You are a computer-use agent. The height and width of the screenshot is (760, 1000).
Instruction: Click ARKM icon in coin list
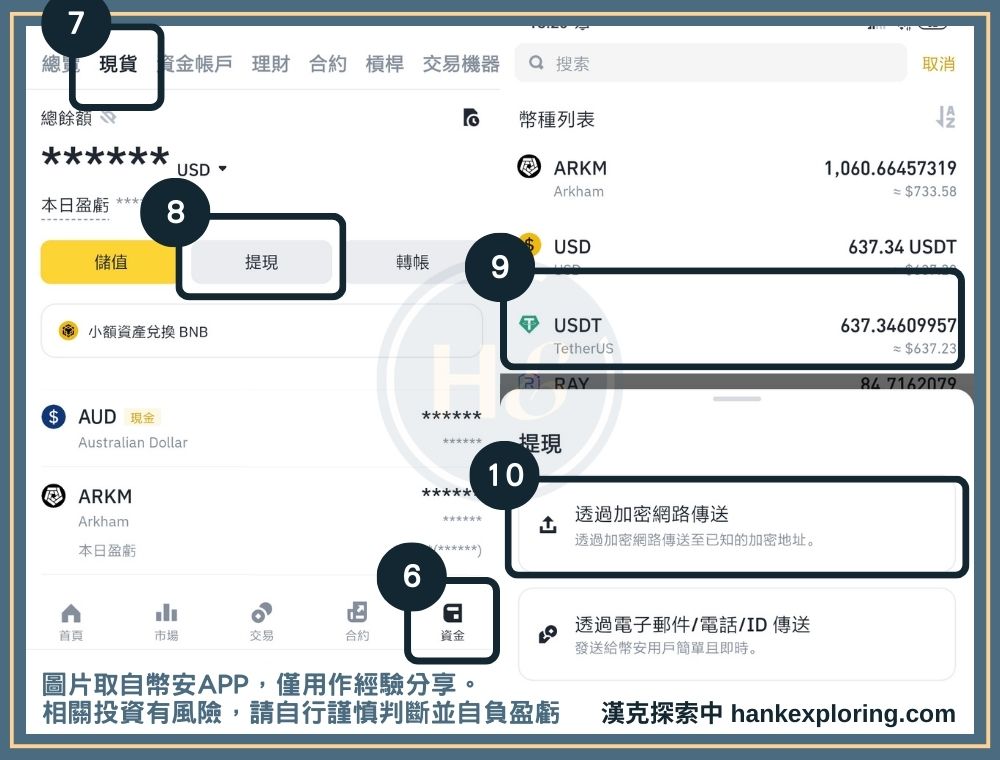click(529, 167)
